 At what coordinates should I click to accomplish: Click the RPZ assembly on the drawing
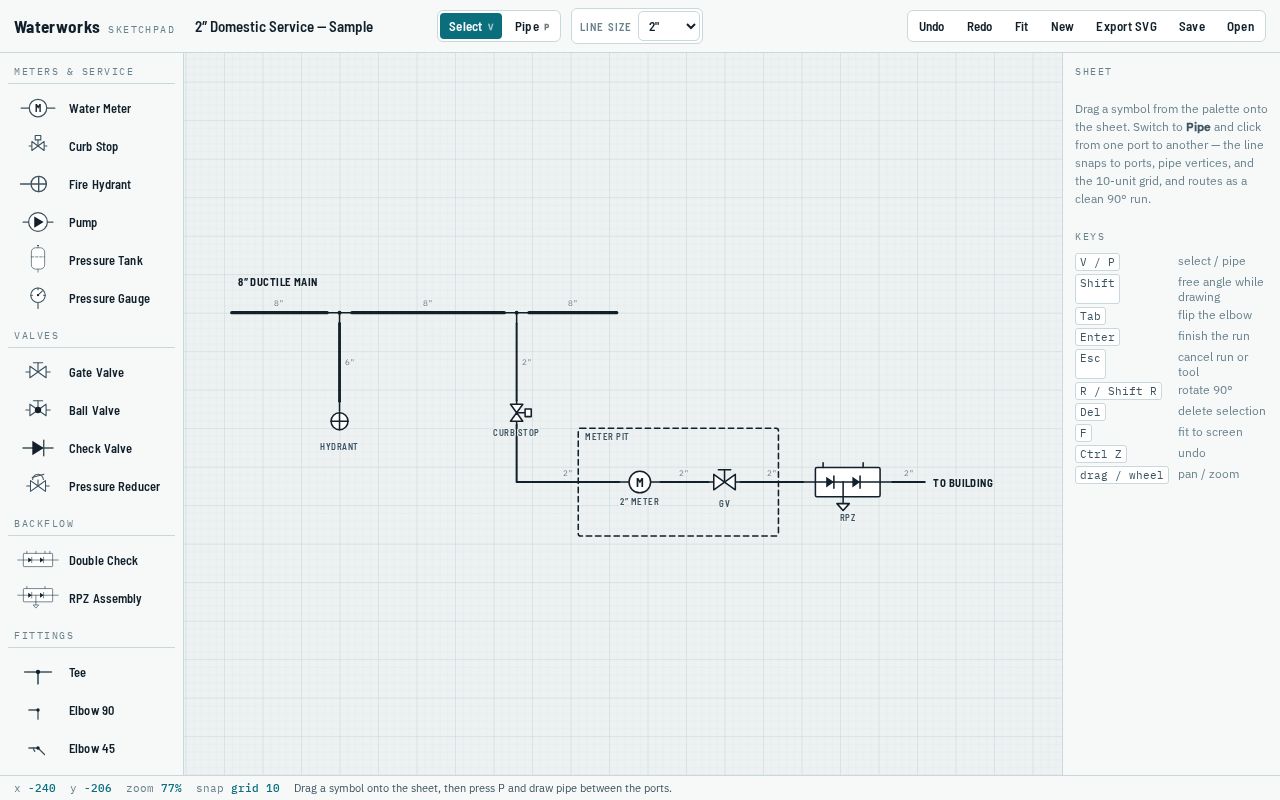coord(847,485)
